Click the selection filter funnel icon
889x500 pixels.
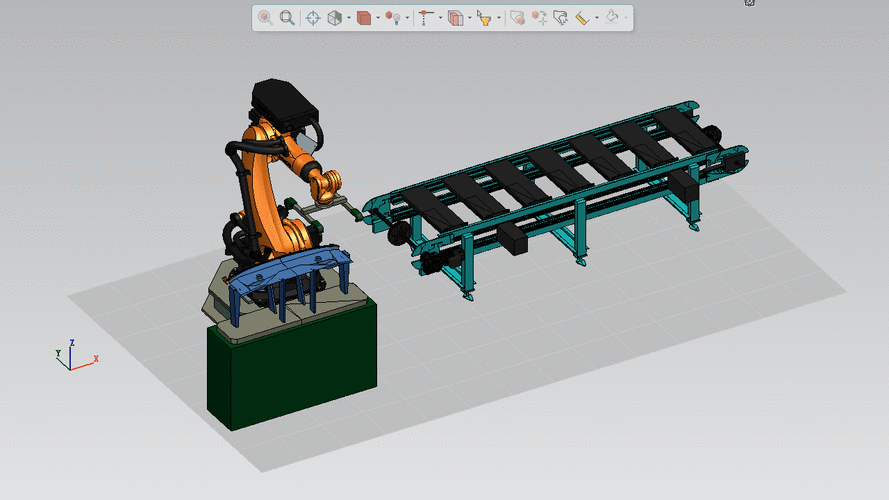(x=484, y=18)
